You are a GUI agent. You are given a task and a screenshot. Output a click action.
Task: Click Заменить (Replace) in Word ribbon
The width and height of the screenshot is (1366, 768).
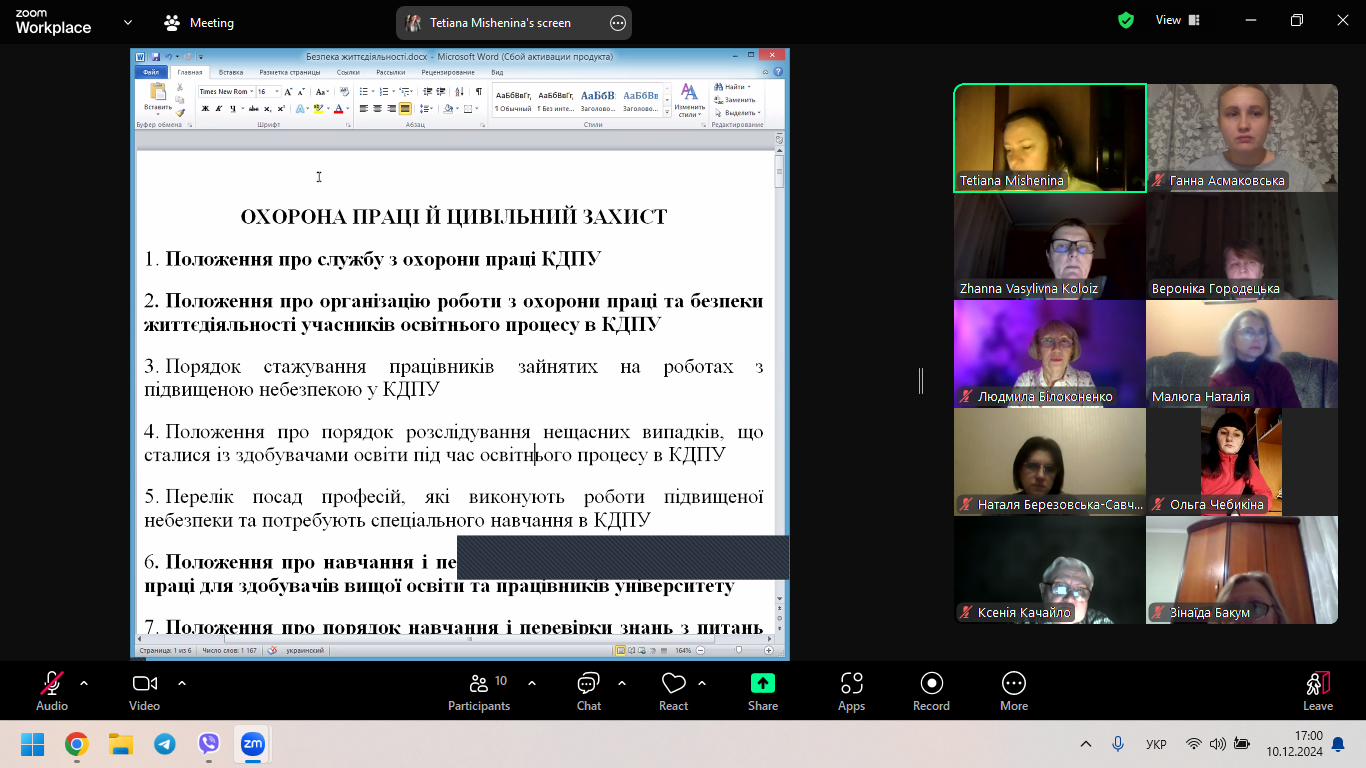point(735,100)
